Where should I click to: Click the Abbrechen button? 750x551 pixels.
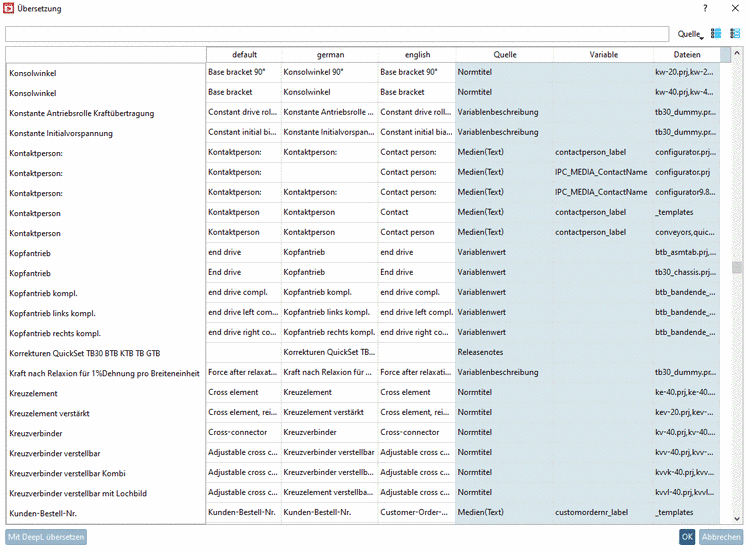(x=721, y=537)
